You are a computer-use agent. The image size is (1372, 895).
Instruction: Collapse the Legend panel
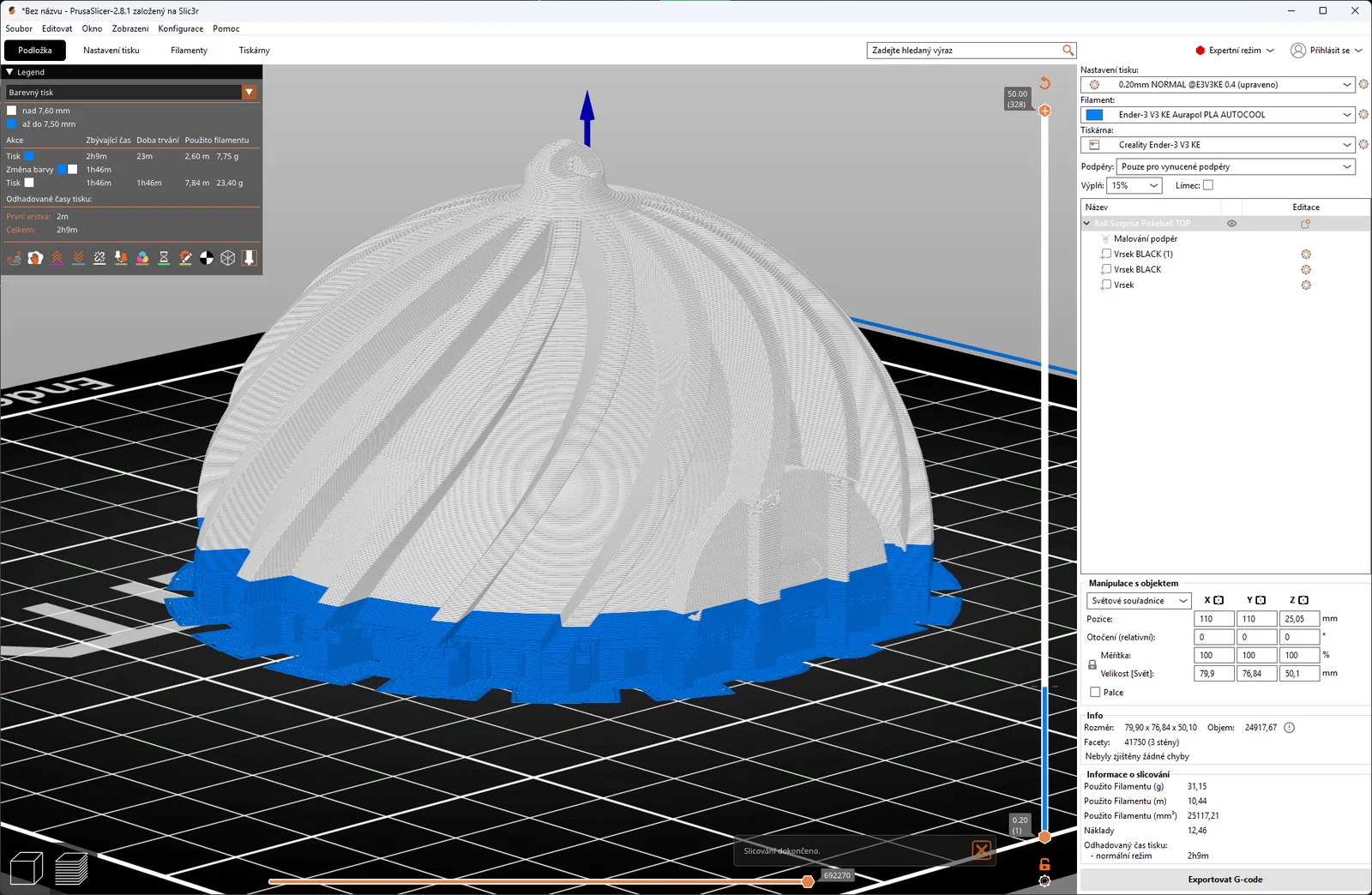9,72
